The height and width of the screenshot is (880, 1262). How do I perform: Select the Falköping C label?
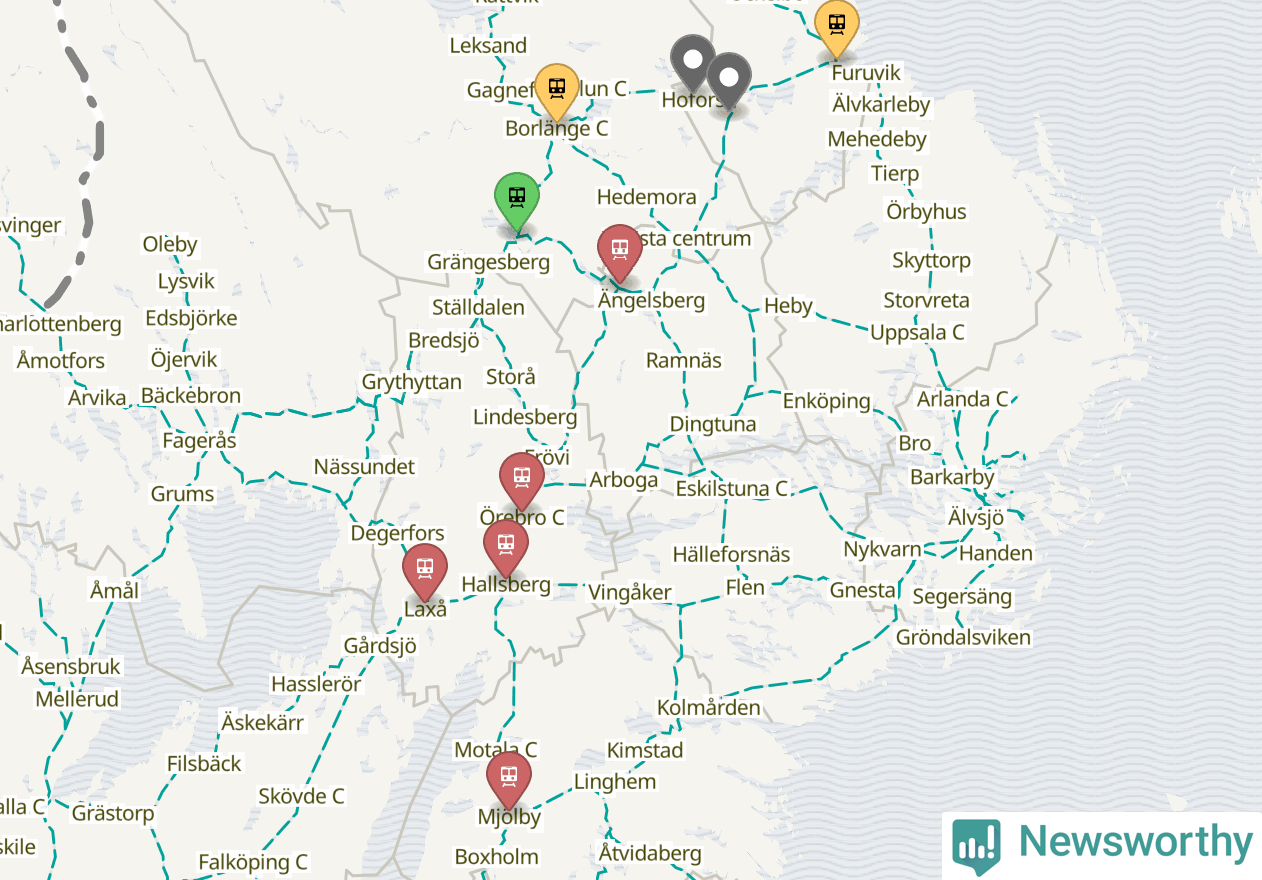252,862
